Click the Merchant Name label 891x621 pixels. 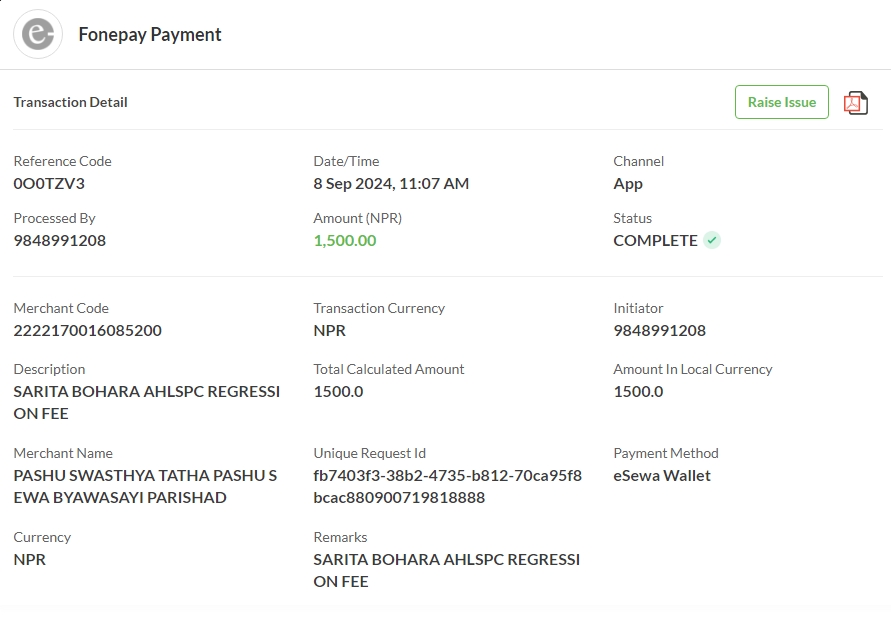[x=63, y=453]
